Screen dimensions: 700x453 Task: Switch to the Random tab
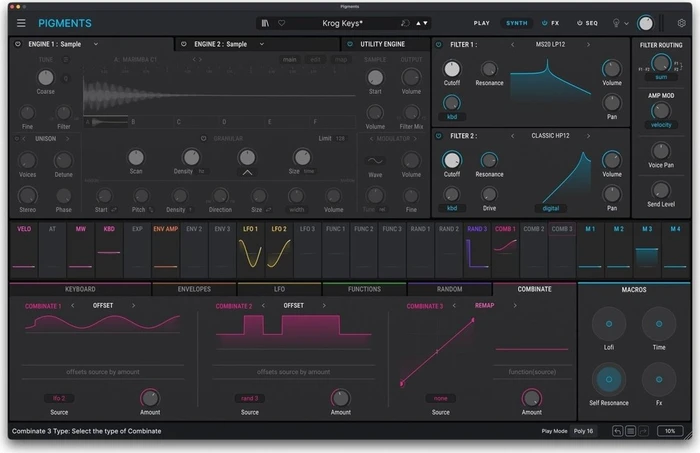click(x=450, y=289)
